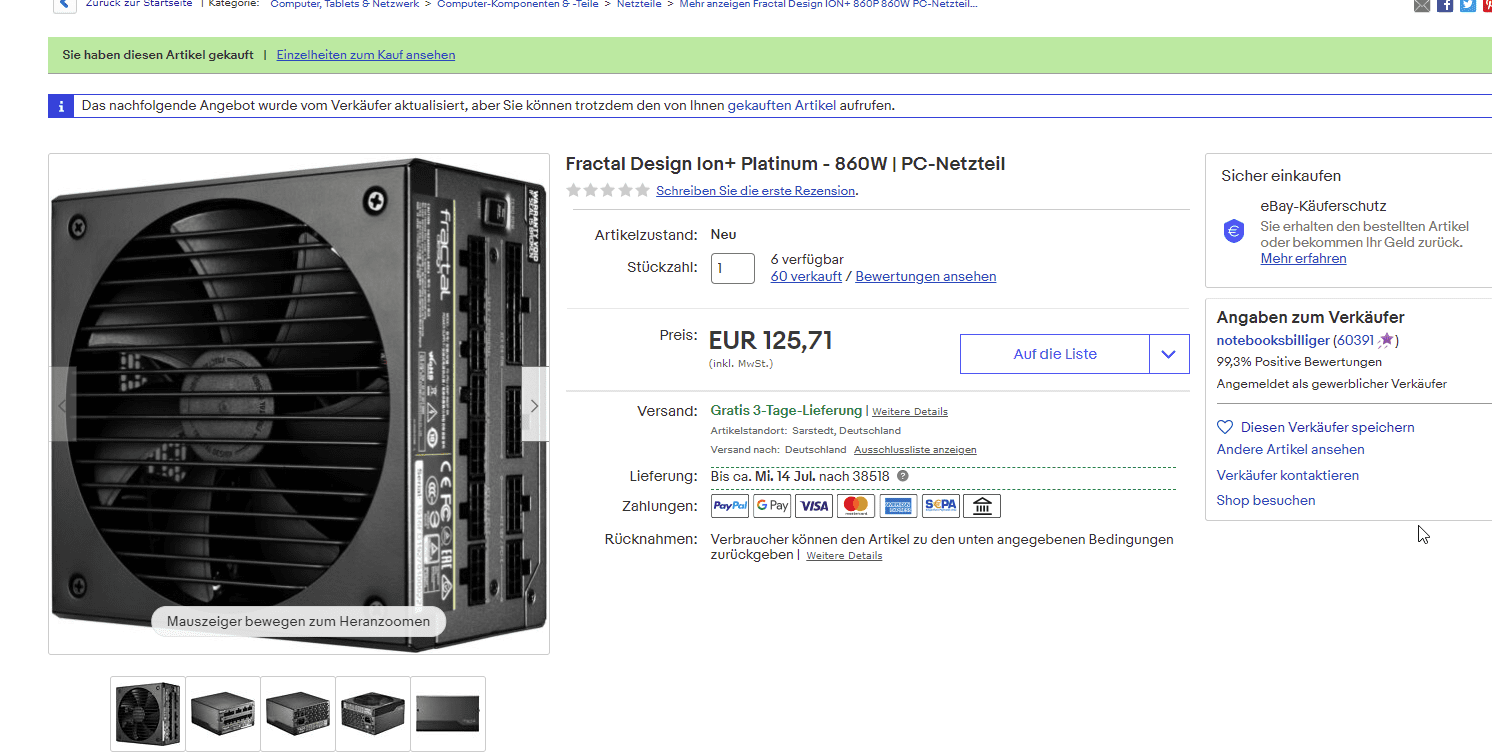Click the Netzteile breadcrumb category
This screenshot has width=1492, height=753.
639,4
